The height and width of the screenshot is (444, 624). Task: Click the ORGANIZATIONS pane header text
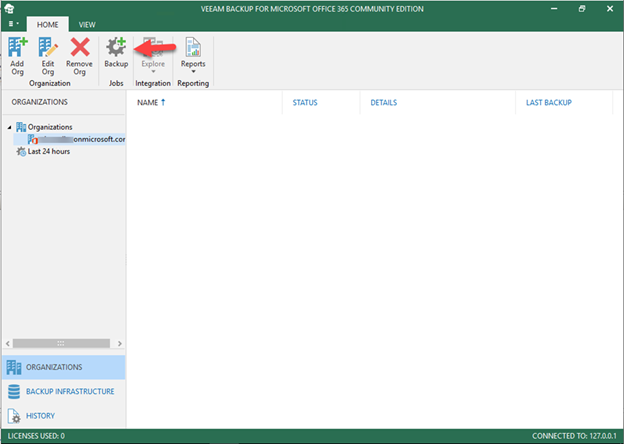(x=39, y=102)
